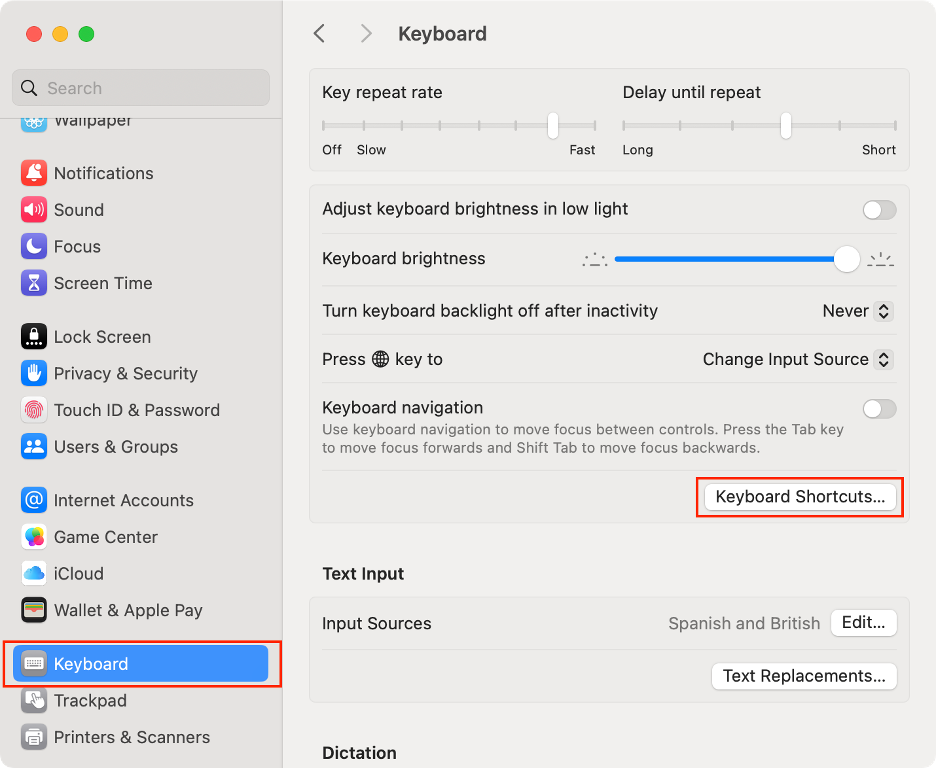Open Sound settings via its speaker icon

[31, 210]
